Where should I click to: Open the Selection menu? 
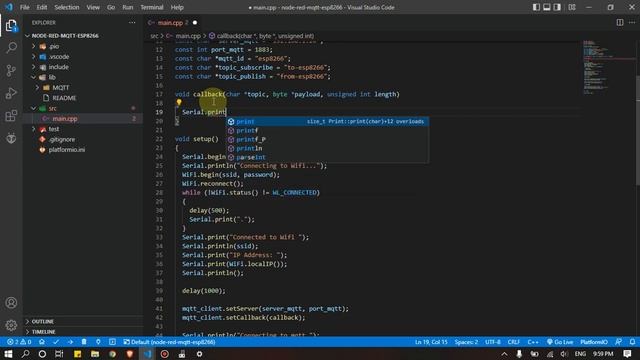click(x=67, y=7)
